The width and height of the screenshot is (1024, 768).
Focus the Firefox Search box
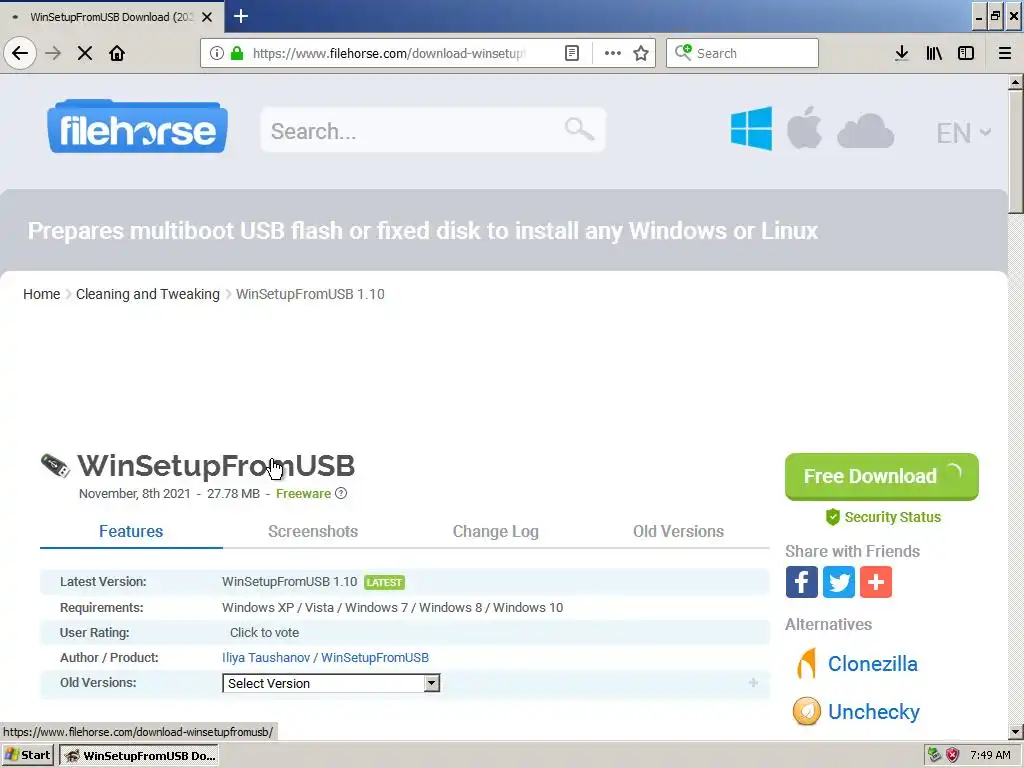pos(742,53)
